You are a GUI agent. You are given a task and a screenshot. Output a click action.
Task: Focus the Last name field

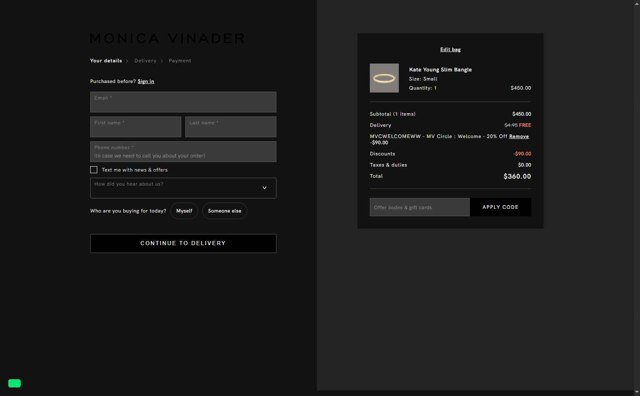(231, 127)
